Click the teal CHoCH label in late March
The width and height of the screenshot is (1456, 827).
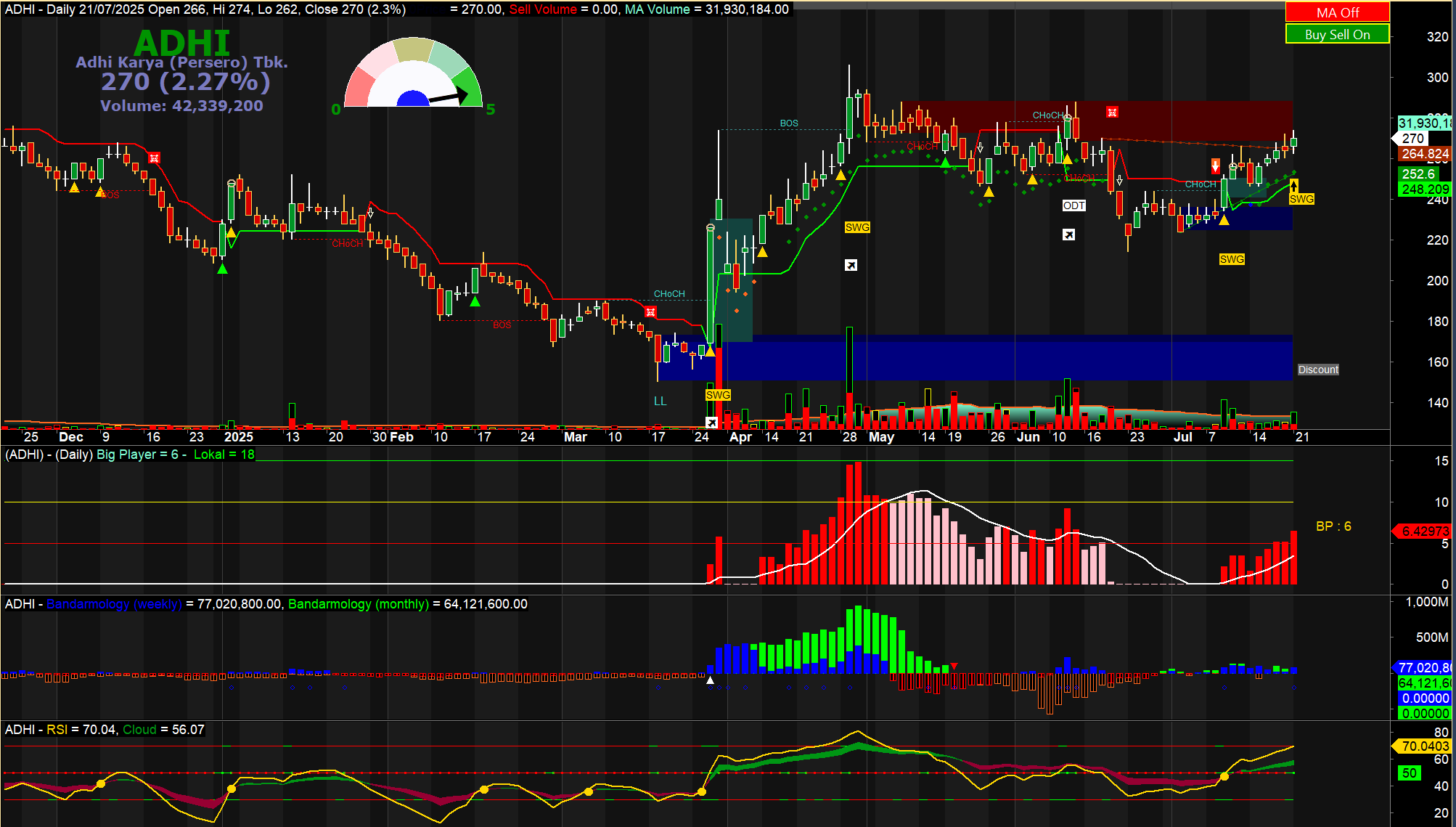[669, 294]
